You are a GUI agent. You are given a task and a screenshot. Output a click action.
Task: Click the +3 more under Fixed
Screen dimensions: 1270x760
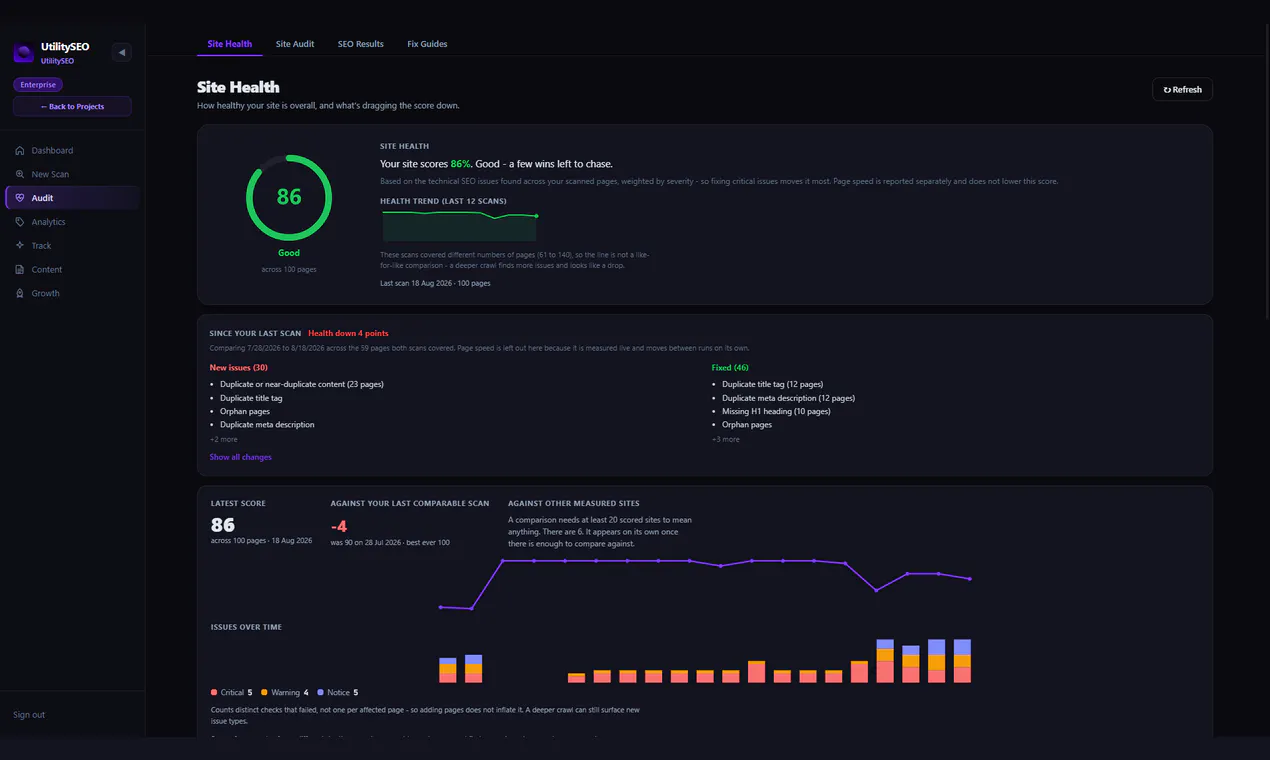(x=725, y=439)
